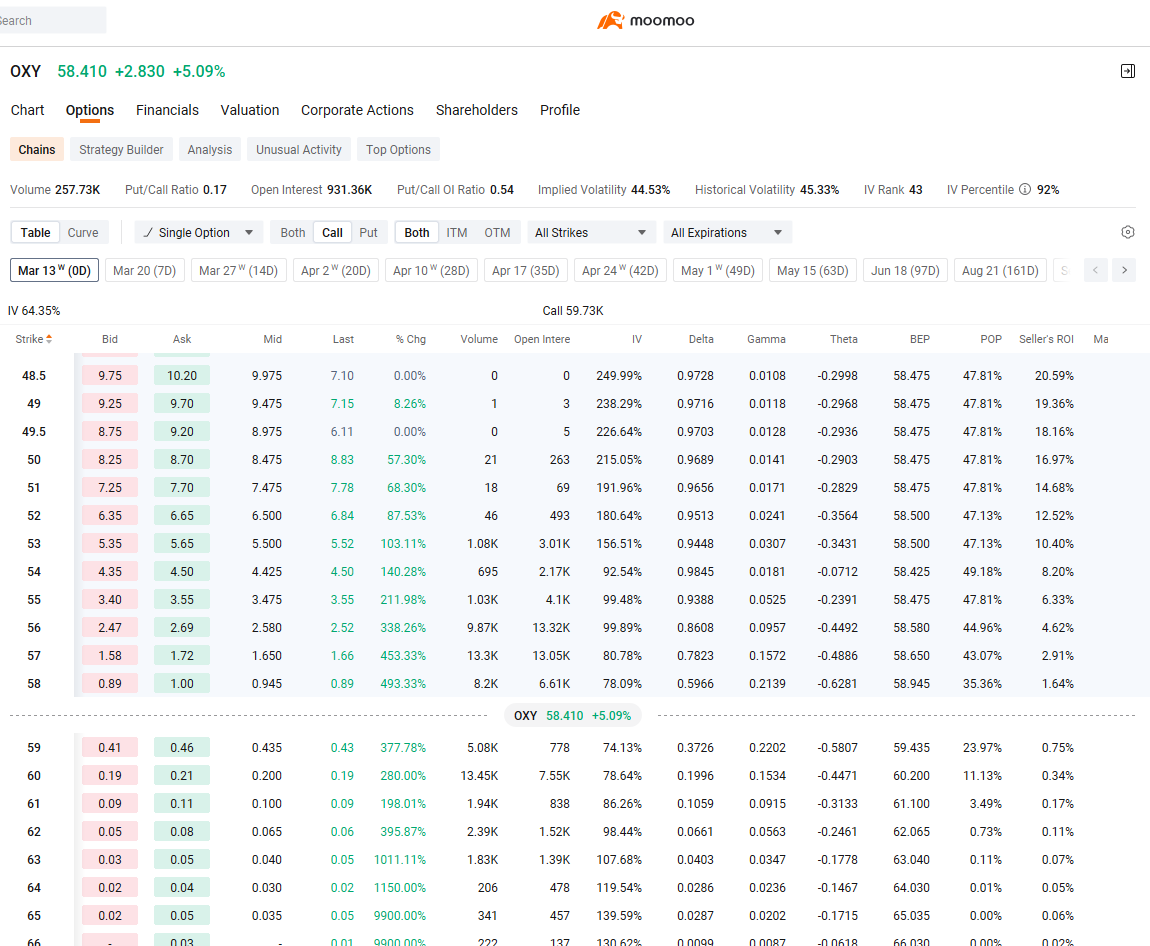Click the Delta column header
Screen dimensions: 1150x946
click(x=701, y=339)
